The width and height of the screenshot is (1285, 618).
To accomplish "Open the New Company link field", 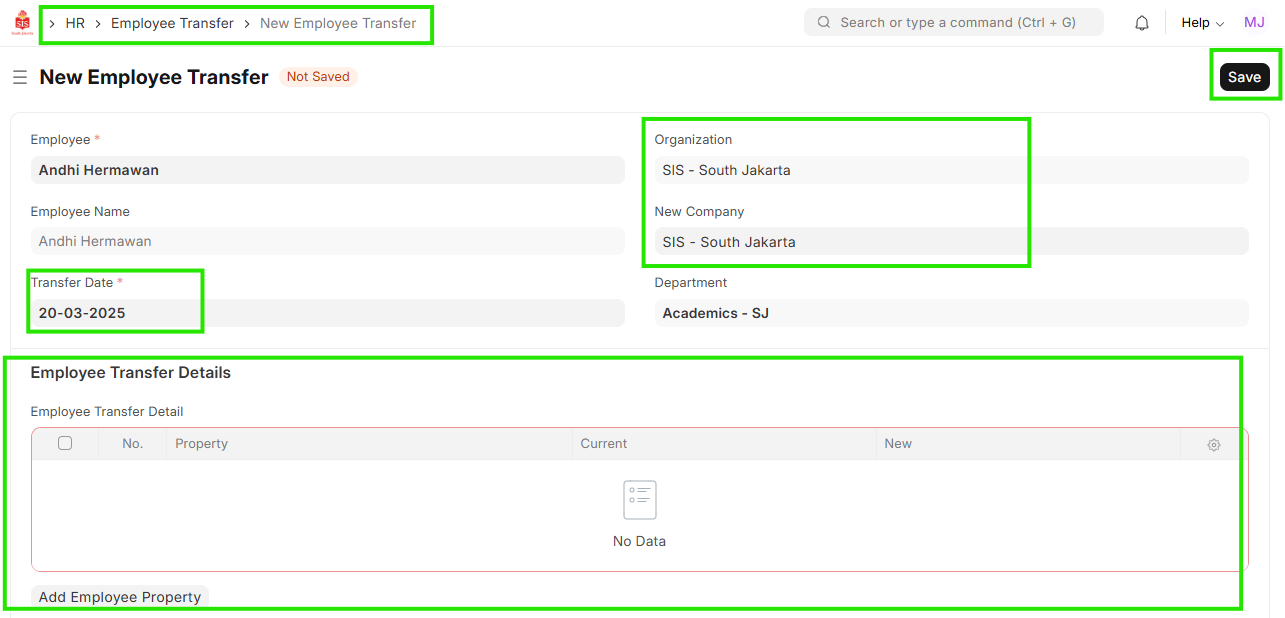I will 950,242.
